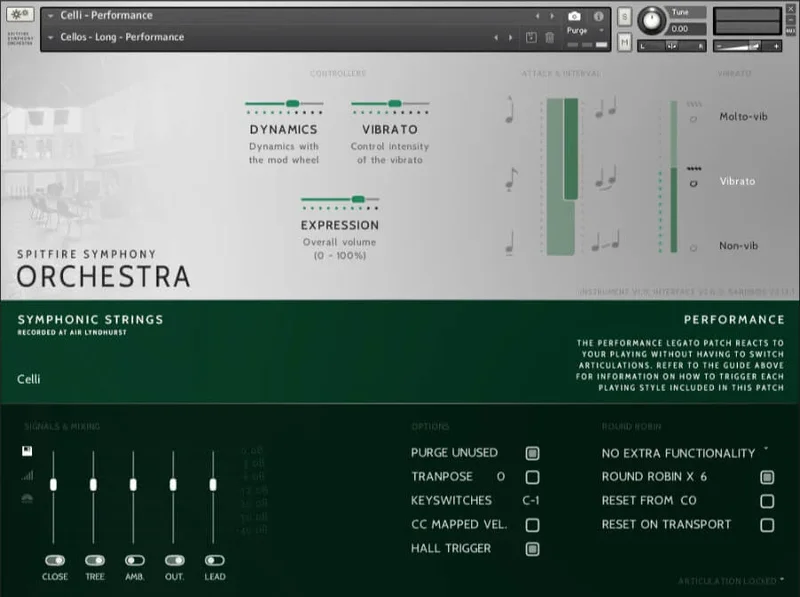This screenshot has width=800, height=597.
Task: Click previous preset arrow for Cellos - Long
Action: 496,37
